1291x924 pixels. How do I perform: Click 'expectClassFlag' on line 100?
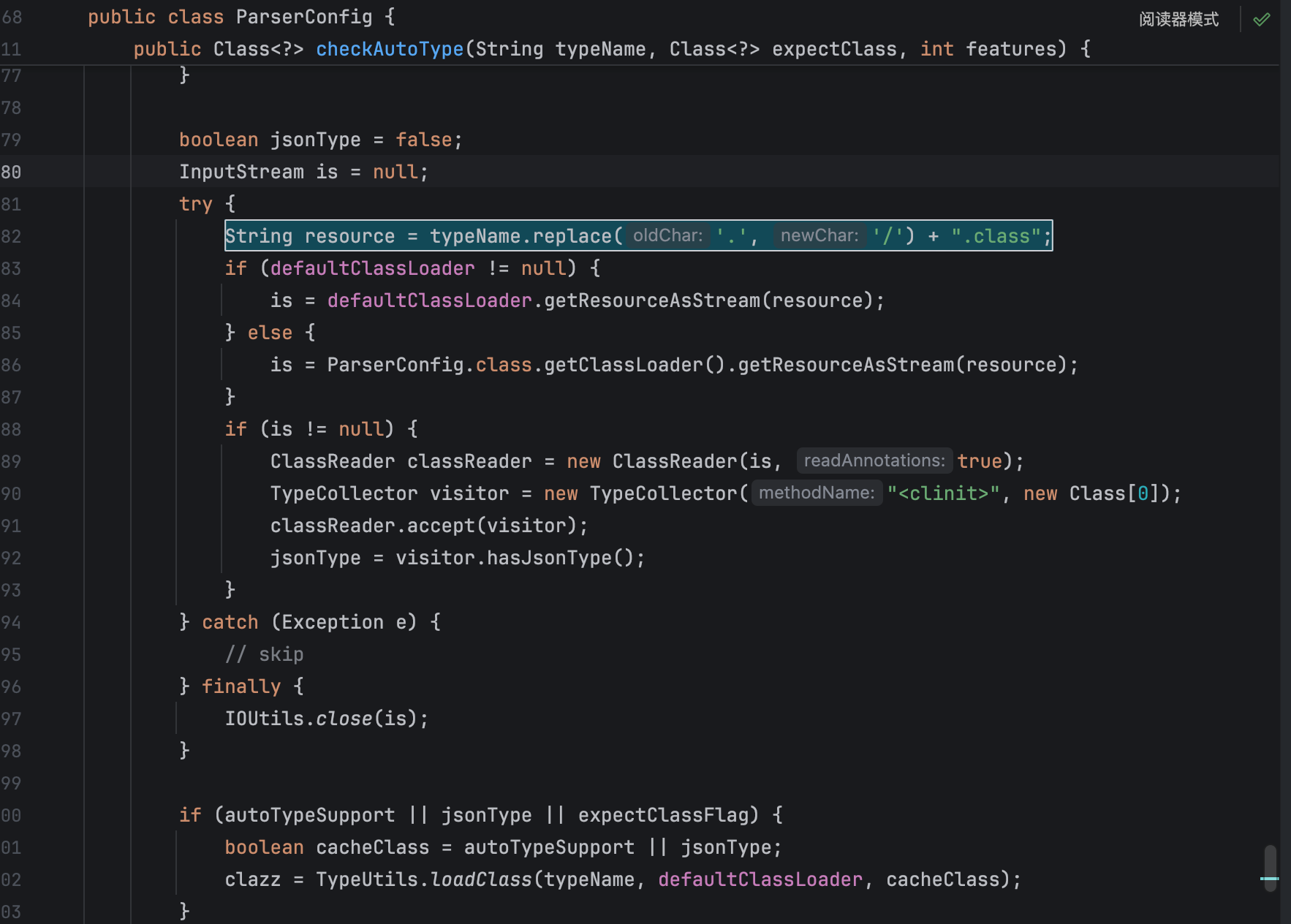click(x=663, y=815)
